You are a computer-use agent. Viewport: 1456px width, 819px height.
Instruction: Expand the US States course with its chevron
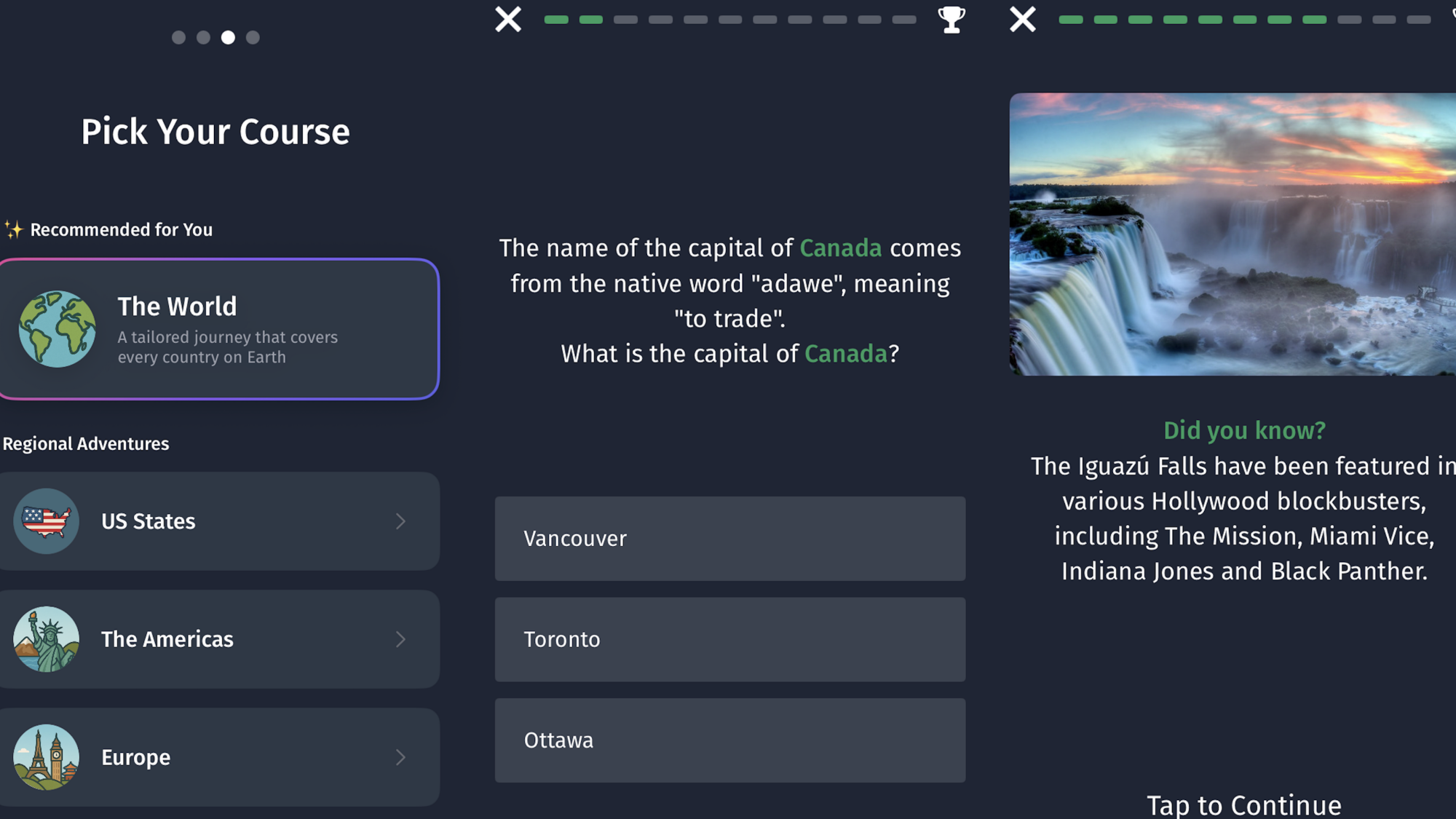coord(401,521)
